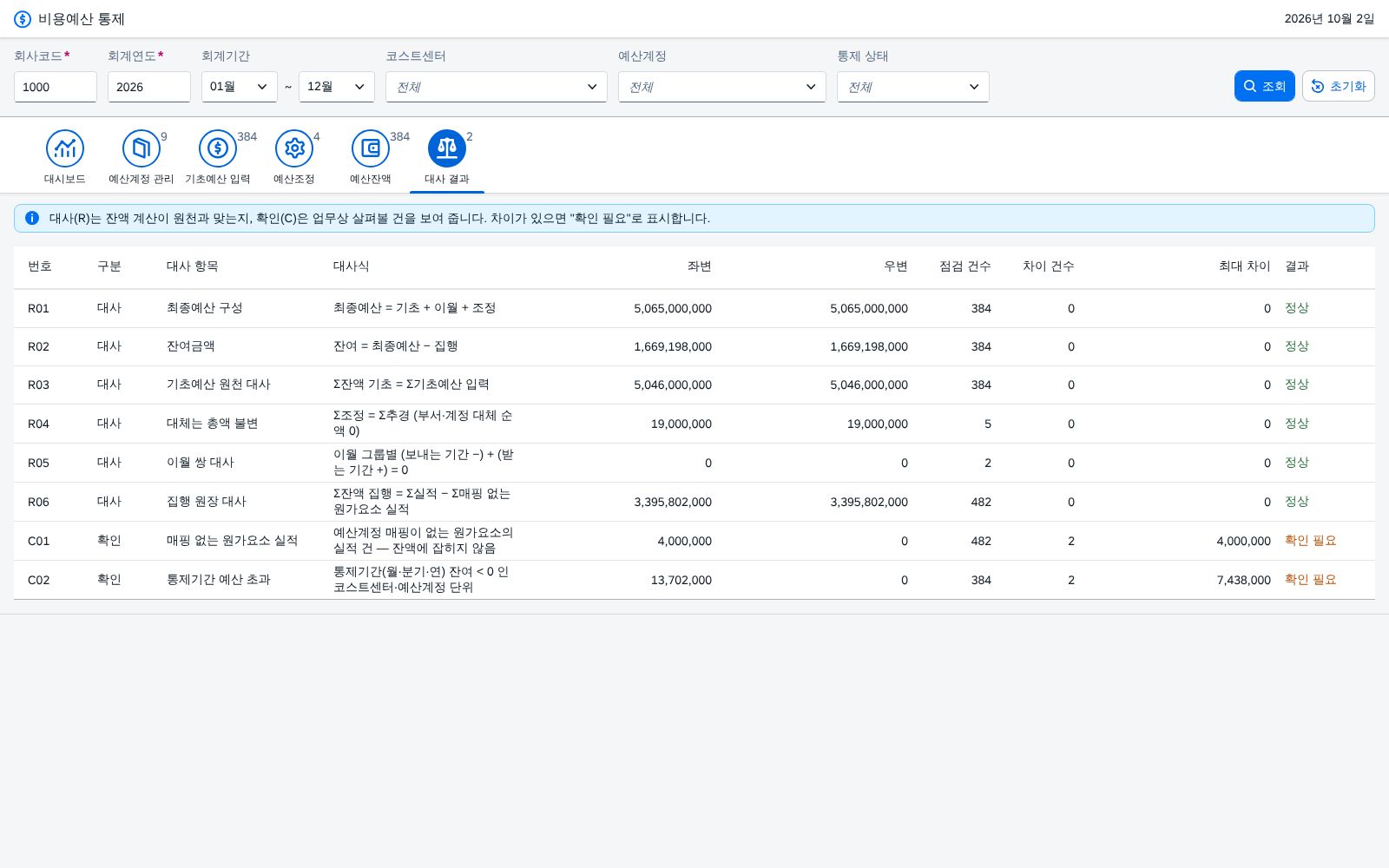This screenshot has width=1389, height=868.
Task: Open the 예산조정 gear icon
Action: 294,148
